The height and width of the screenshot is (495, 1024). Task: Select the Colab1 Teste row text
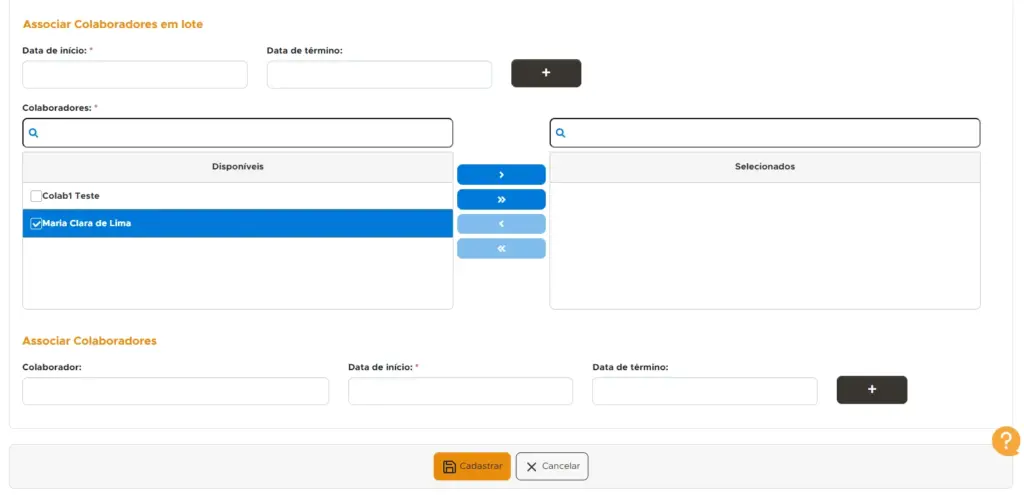[x=71, y=196]
